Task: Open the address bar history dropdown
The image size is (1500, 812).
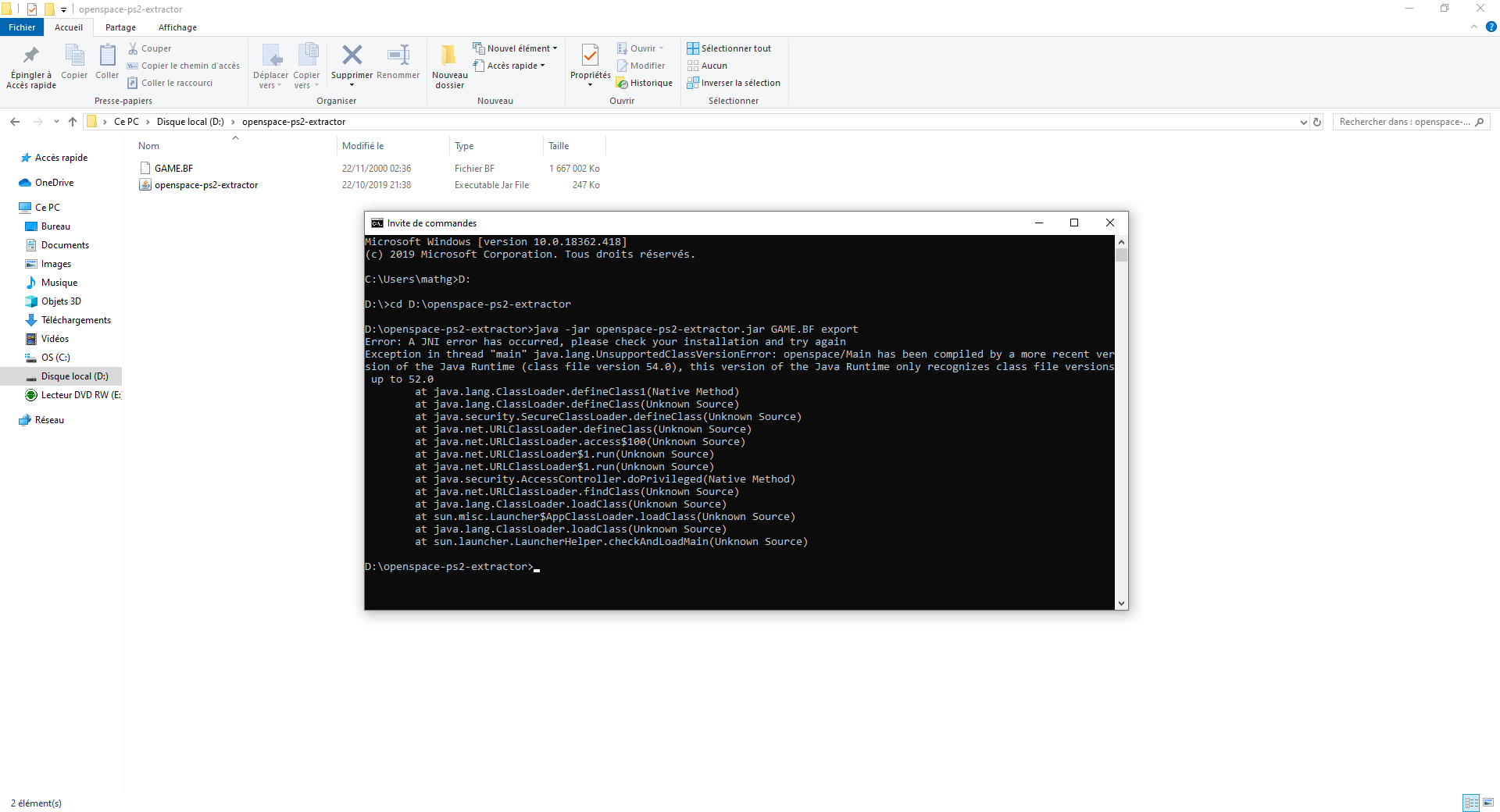Action: [1303, 122]
